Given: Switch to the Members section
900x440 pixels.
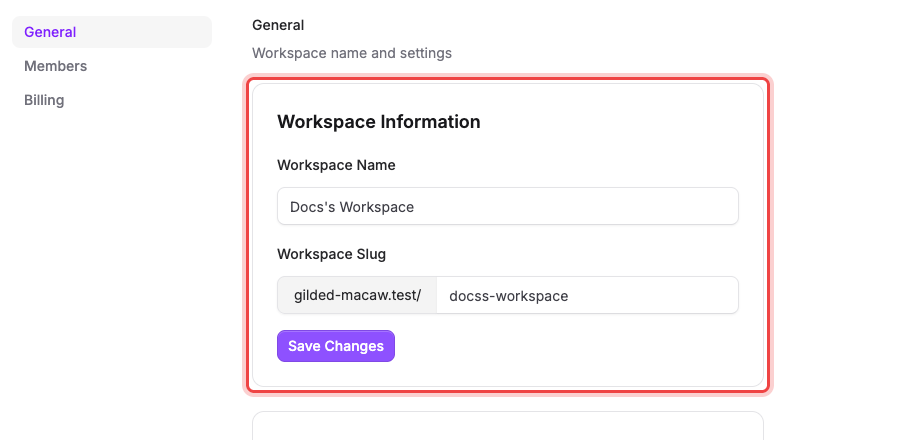Looking at the screenshot, I should (56, 66).
